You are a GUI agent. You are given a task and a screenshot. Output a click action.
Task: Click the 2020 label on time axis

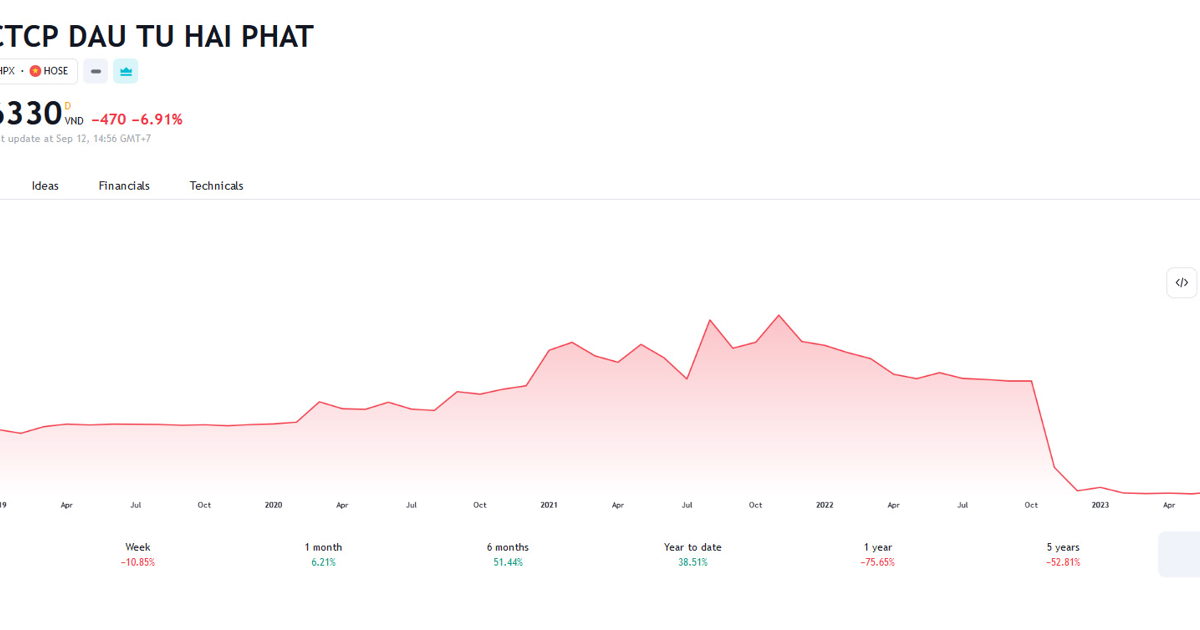coord(273,505)
